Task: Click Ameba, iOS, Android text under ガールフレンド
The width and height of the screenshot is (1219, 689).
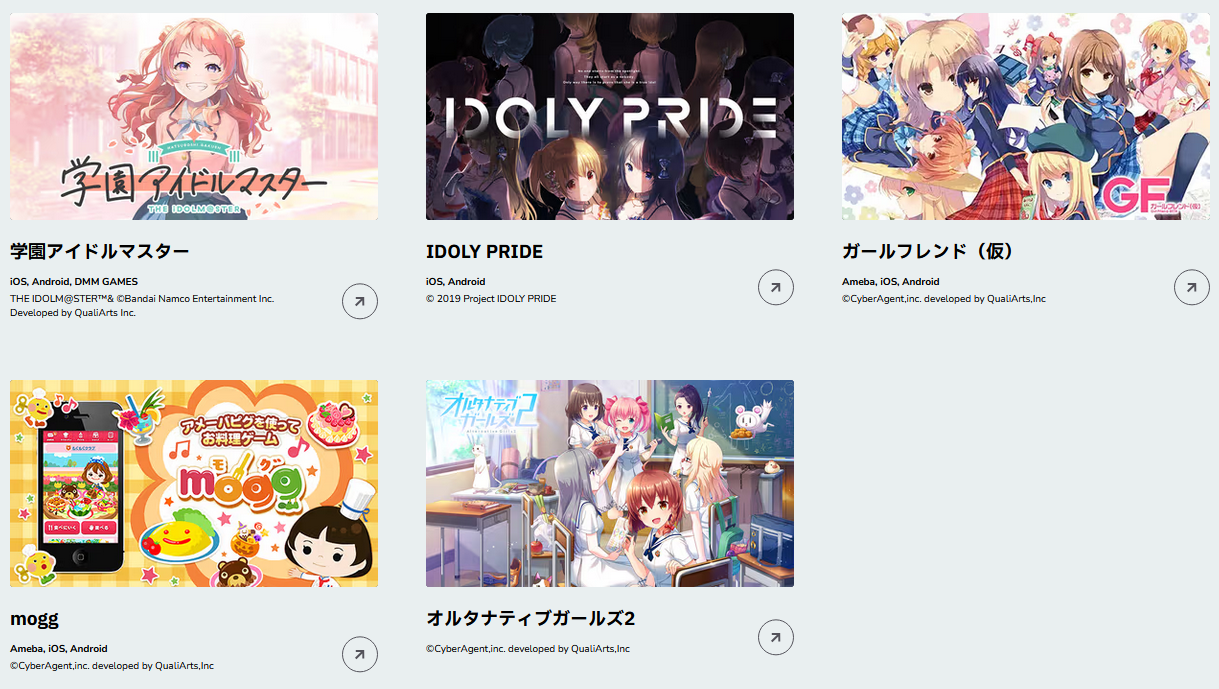Action: (891, 282)
